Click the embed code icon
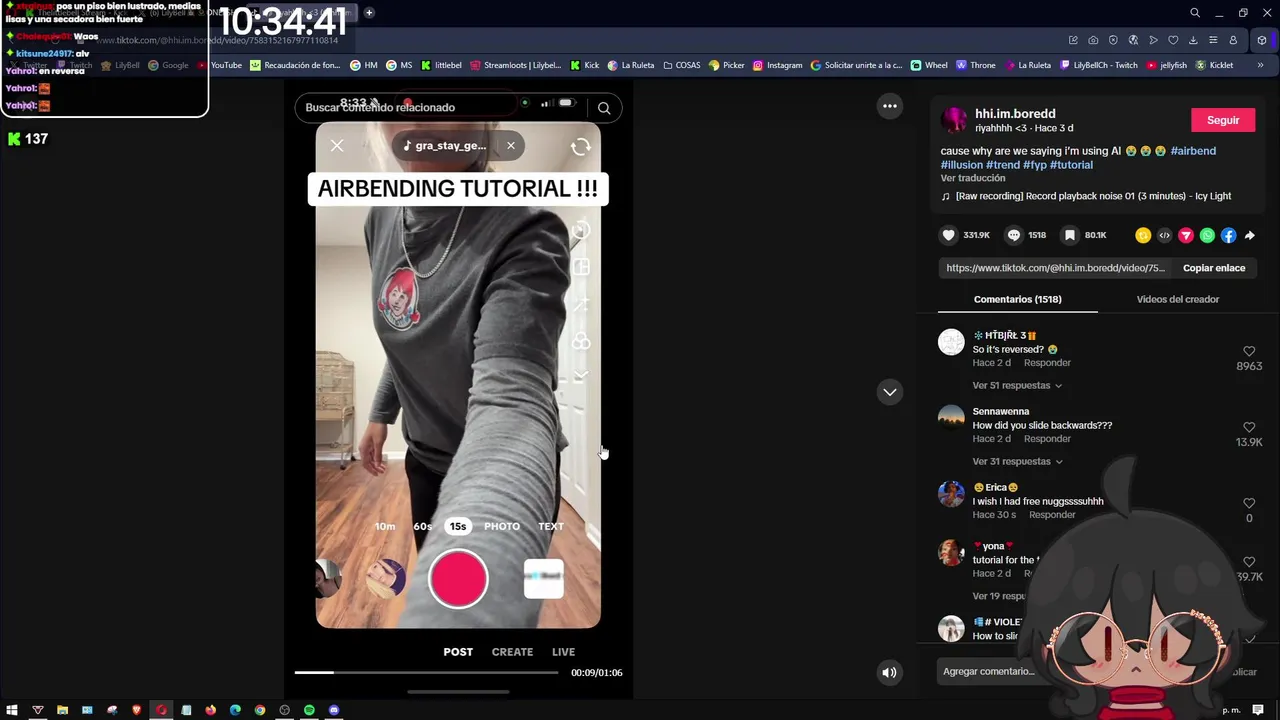 pyautogui.click(x=1164, y=235)
